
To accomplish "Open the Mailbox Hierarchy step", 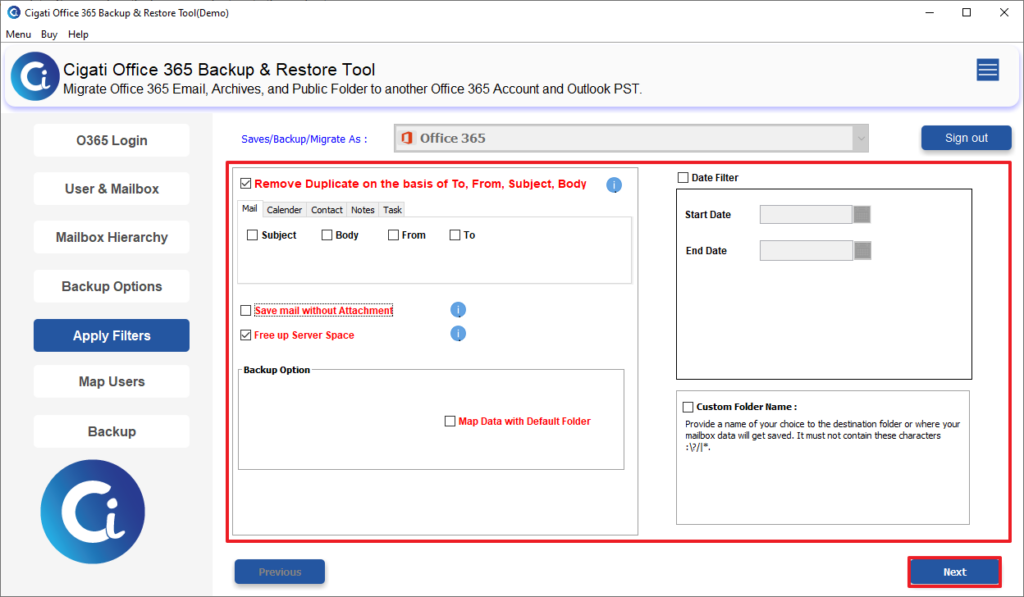I will 112,237.
